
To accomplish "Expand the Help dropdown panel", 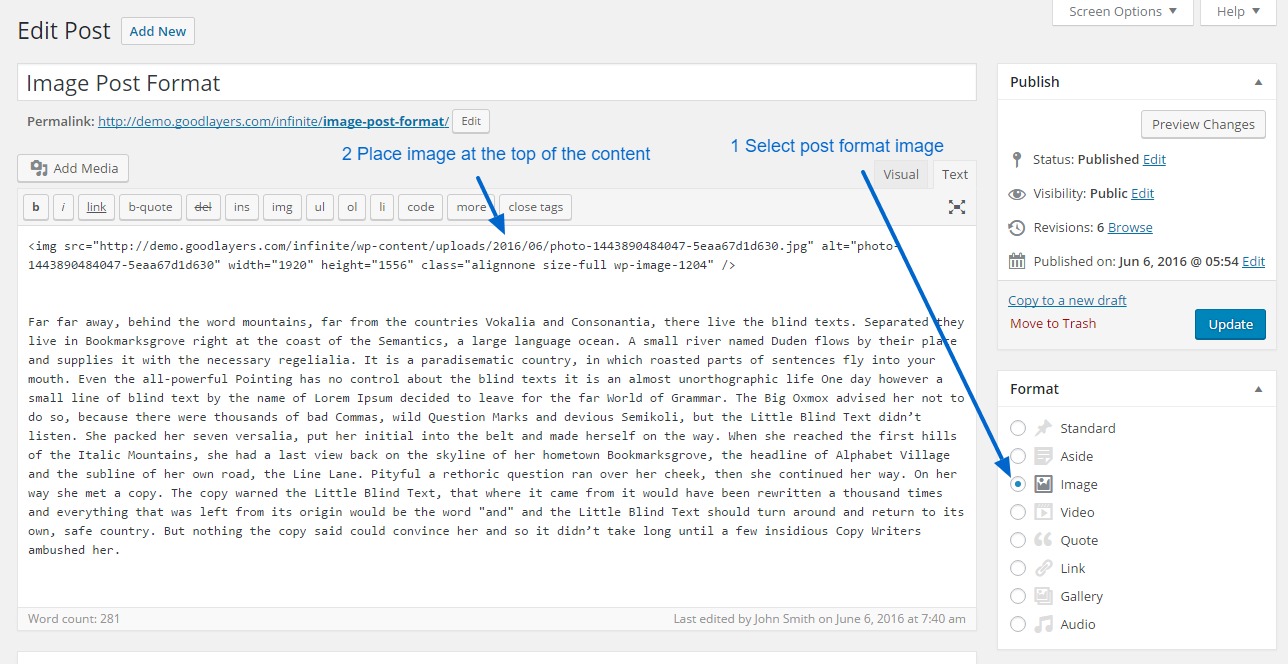I will (x=1238, y=12).
